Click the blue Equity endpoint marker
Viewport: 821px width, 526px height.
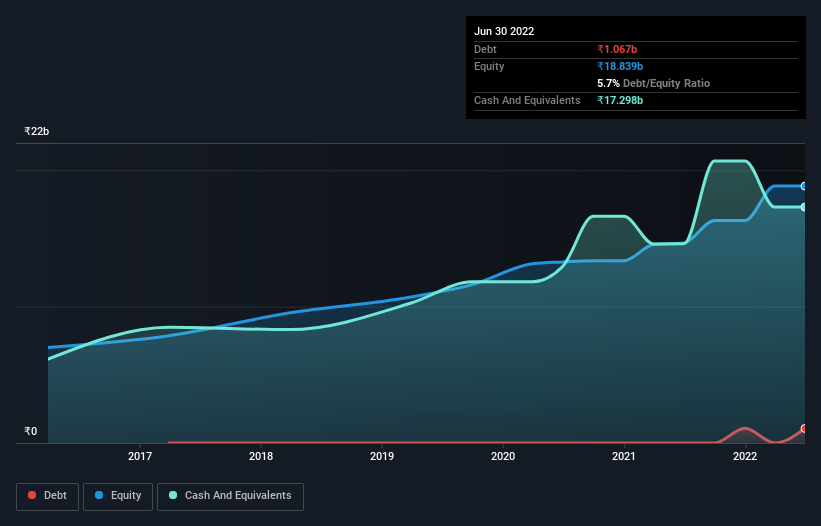[x=804, y=186]
